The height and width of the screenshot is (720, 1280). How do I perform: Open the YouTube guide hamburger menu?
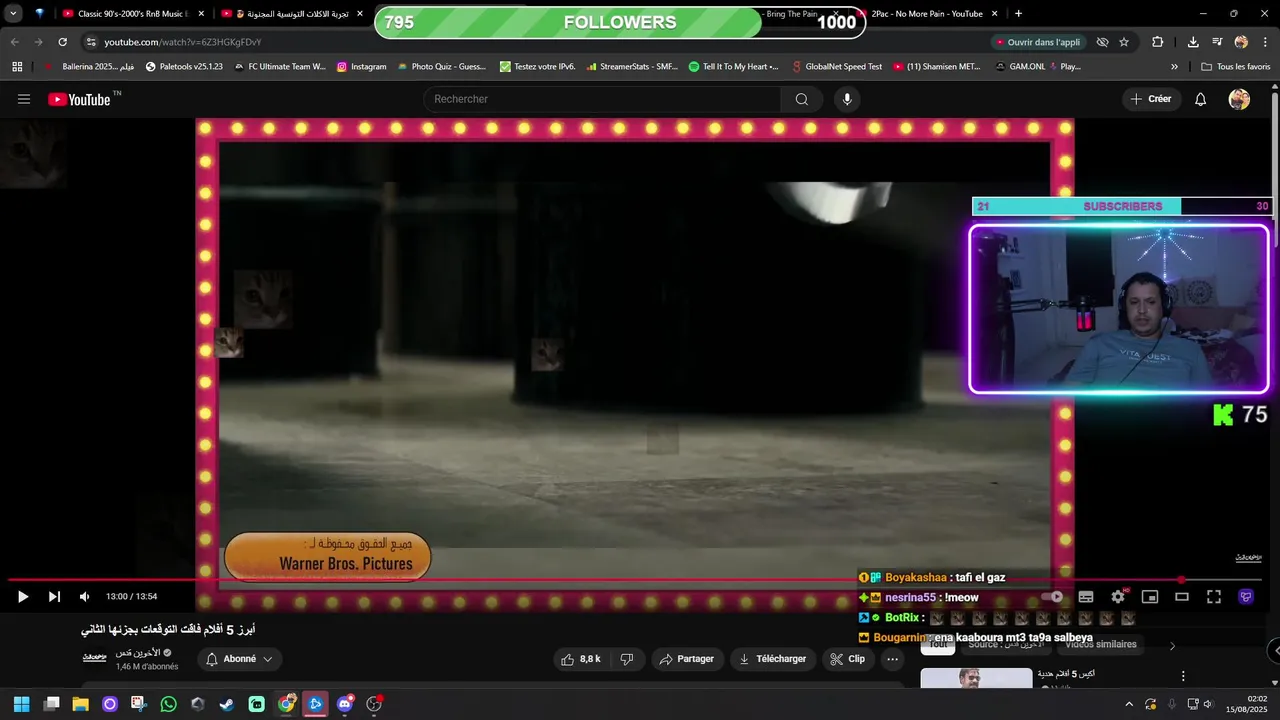(24, 99)
